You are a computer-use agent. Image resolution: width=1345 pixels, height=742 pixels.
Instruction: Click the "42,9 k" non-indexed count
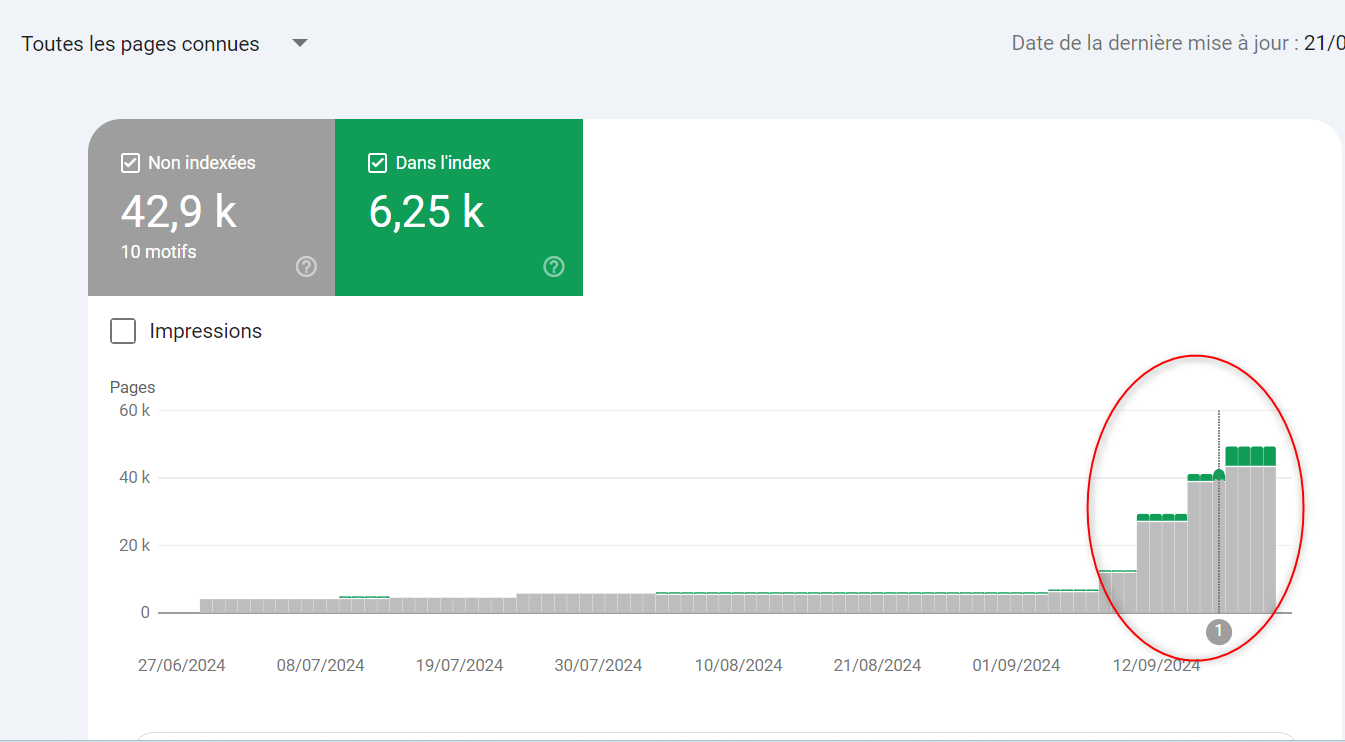pos(179,212)
